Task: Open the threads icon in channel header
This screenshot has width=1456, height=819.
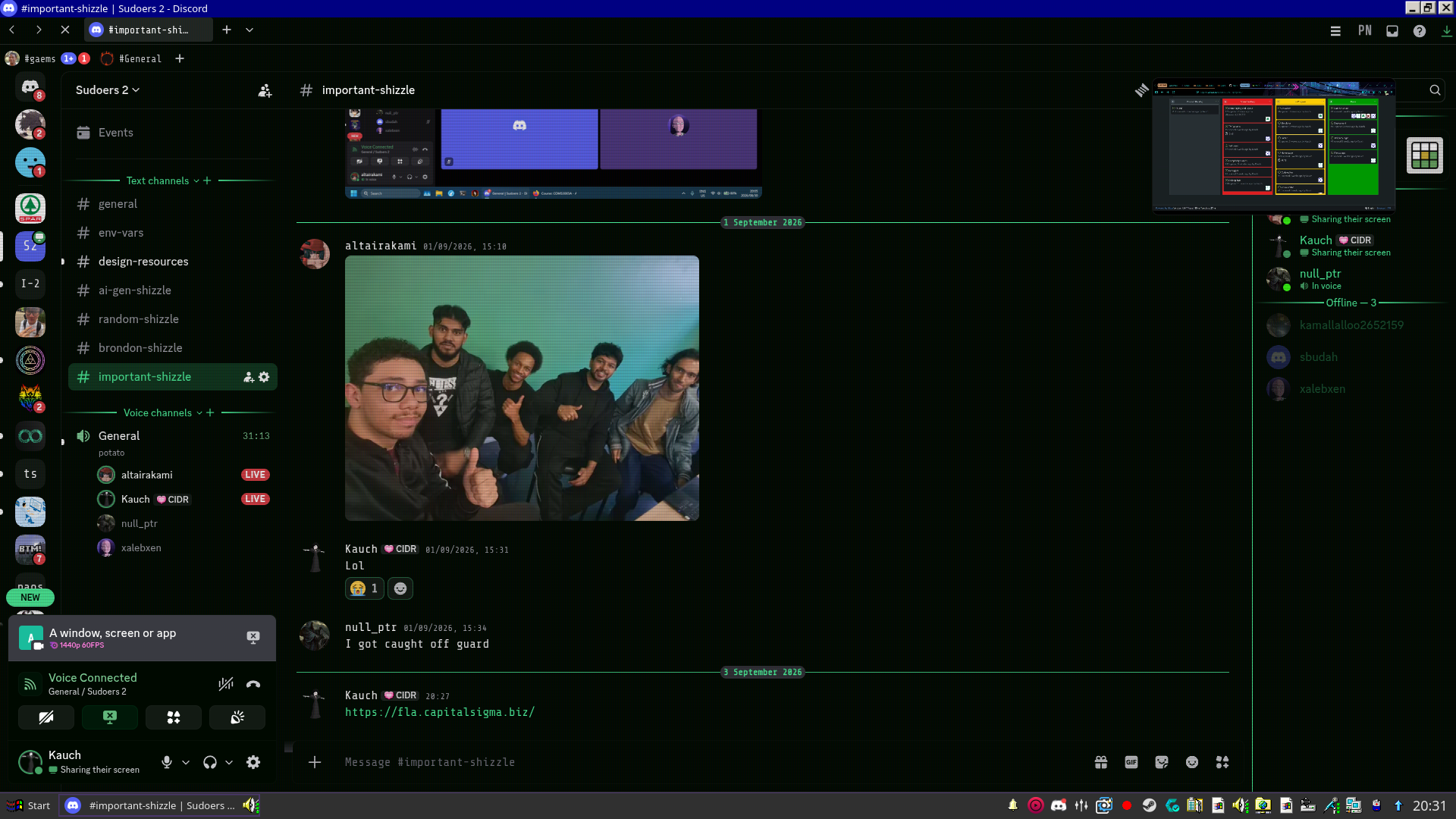Action: click(1141, 90)
